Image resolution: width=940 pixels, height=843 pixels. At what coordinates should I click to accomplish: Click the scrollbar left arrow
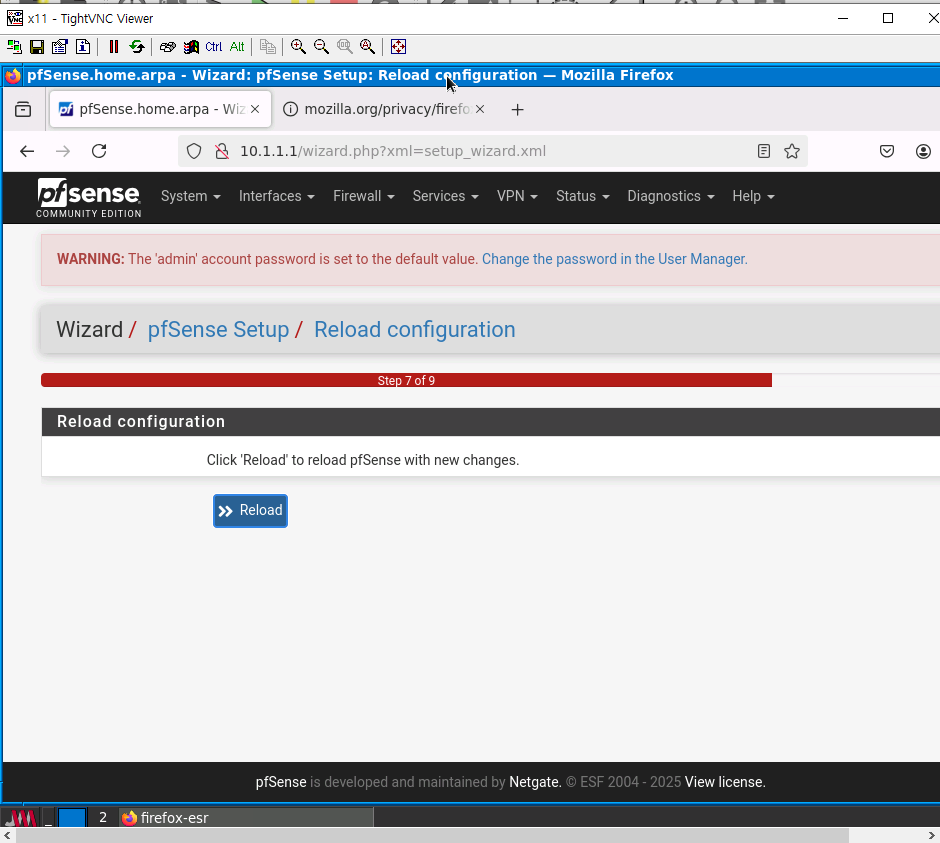[x=7, y=836]
